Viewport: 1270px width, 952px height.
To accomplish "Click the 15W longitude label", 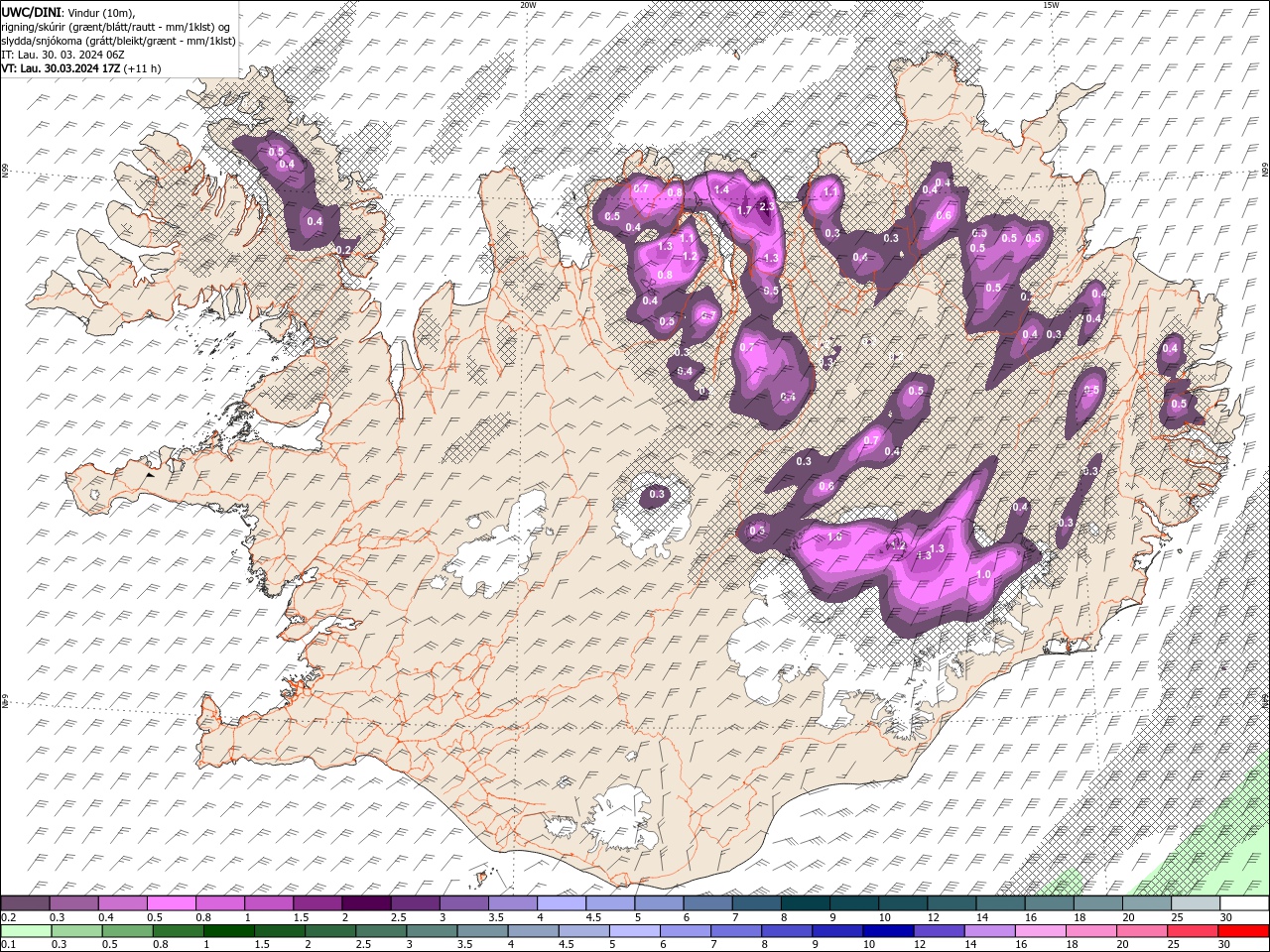I will (x=1051, y=5).
